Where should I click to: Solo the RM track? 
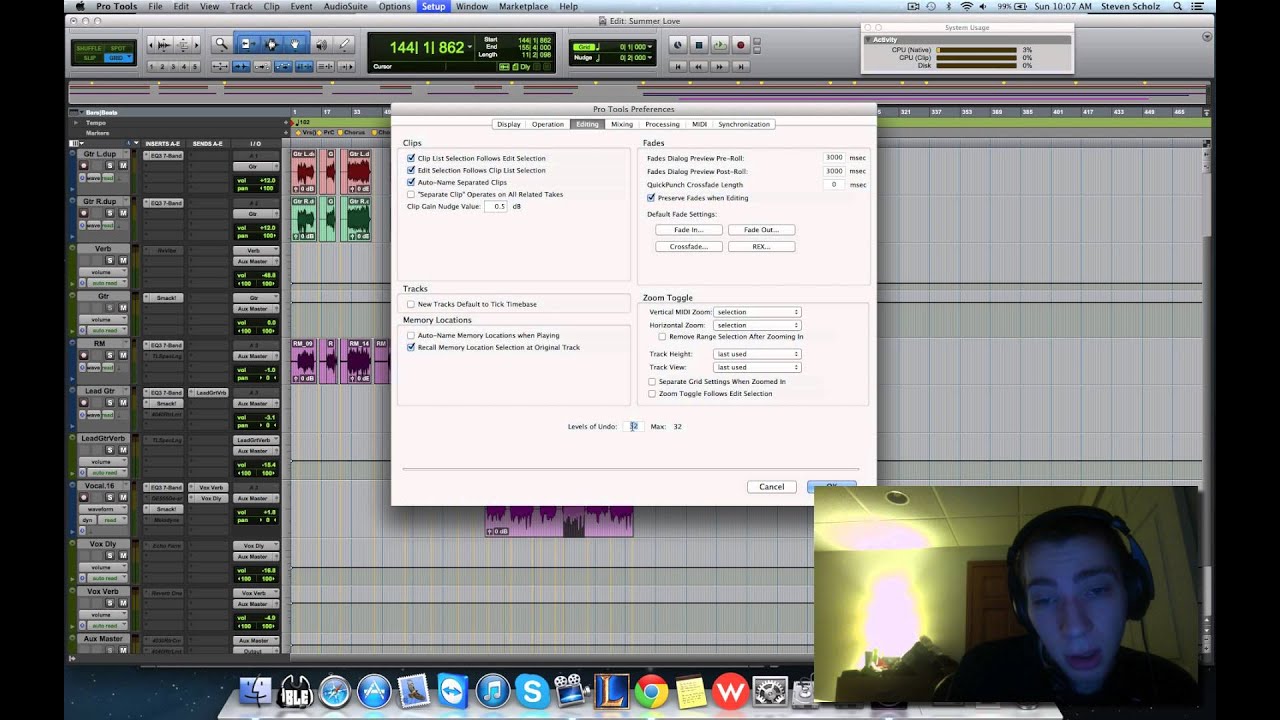tap(110, 355)
